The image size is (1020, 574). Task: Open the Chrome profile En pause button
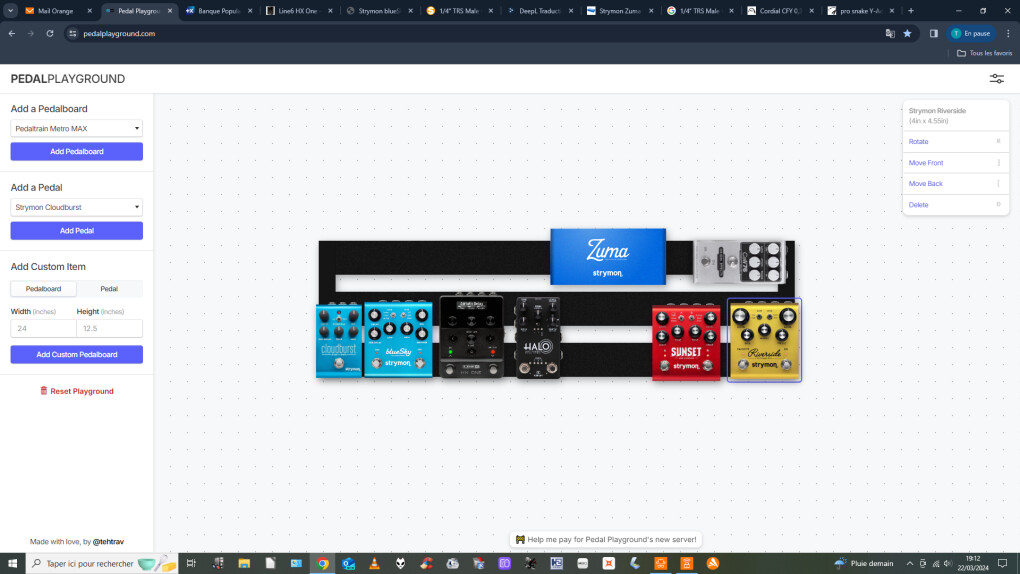971,33
